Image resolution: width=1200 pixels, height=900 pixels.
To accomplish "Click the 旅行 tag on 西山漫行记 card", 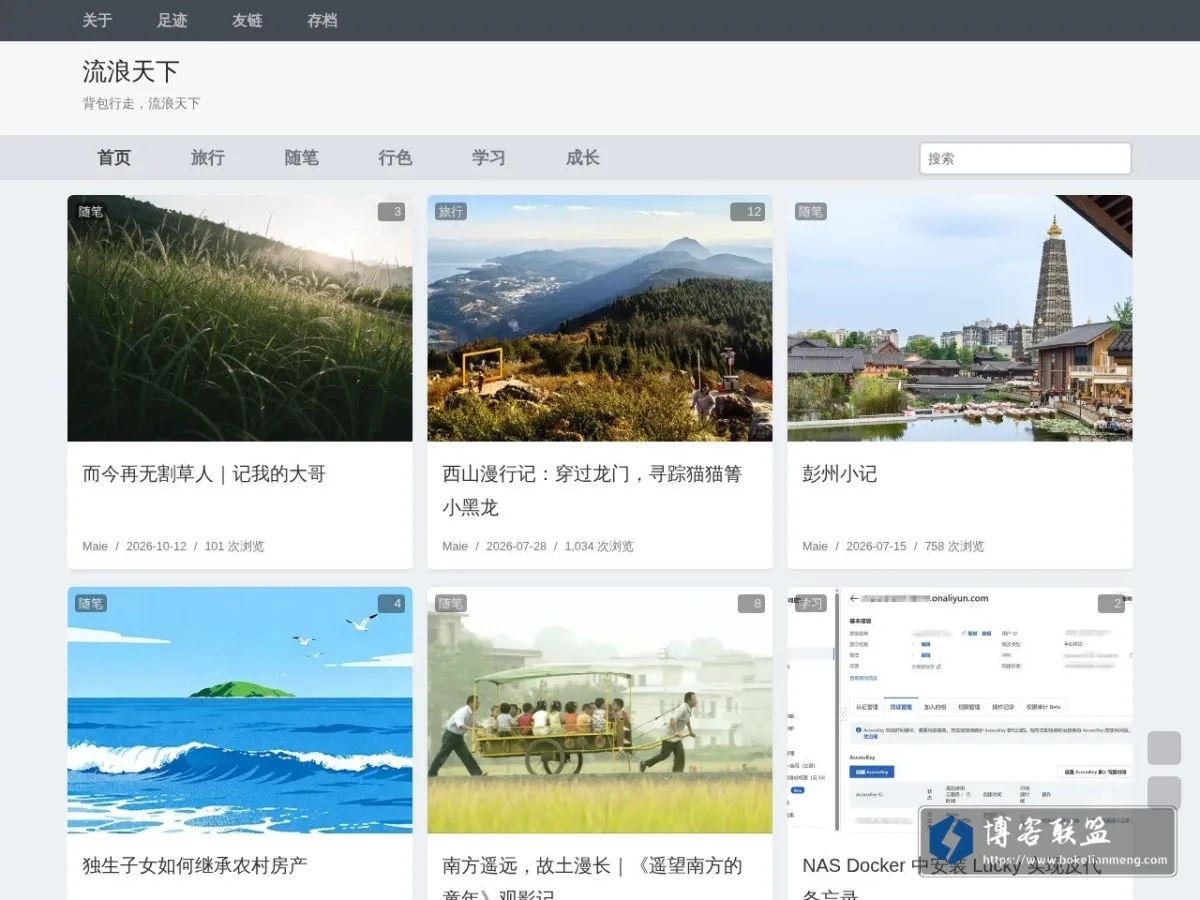I will [451, 212].
